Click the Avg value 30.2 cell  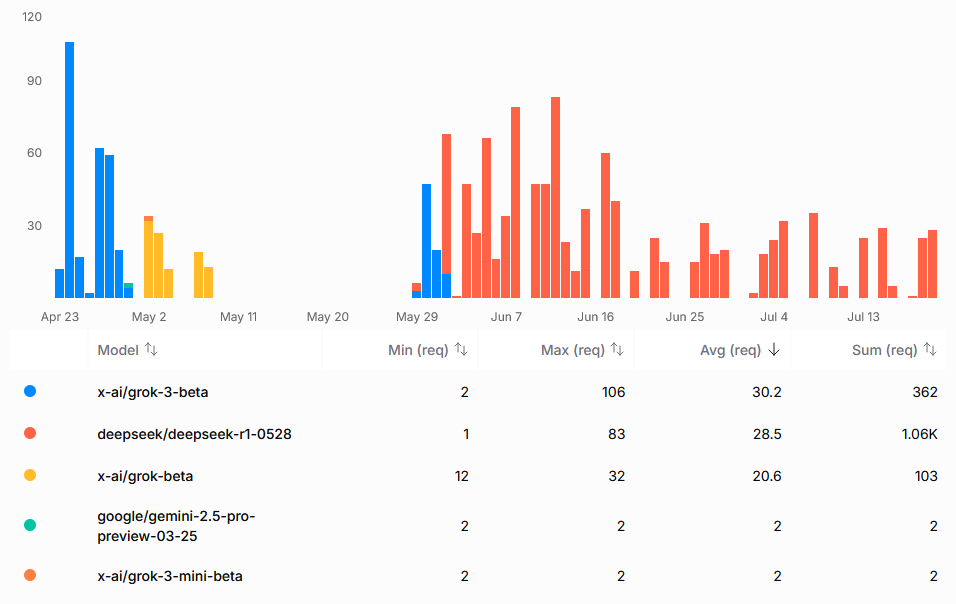pyautogui.click(x=766, y=392)
